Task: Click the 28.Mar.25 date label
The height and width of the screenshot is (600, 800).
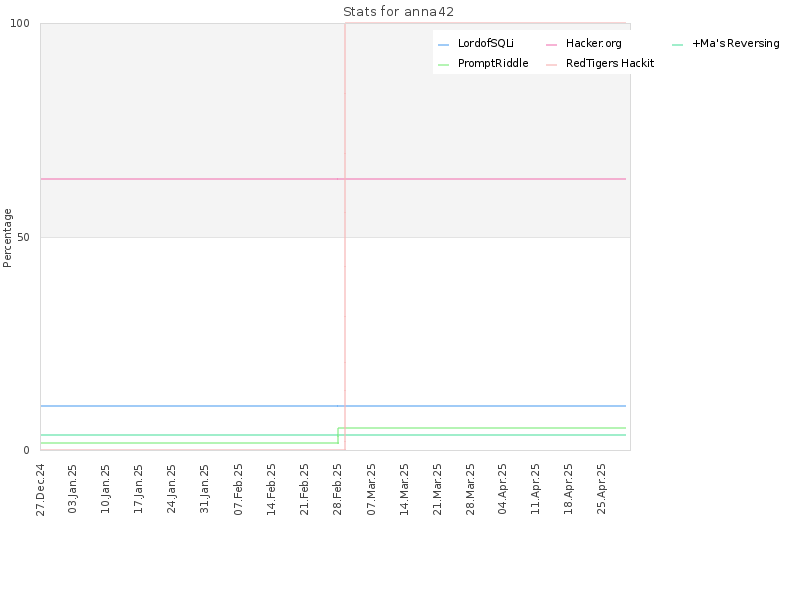Action: [x=470, y=489]
